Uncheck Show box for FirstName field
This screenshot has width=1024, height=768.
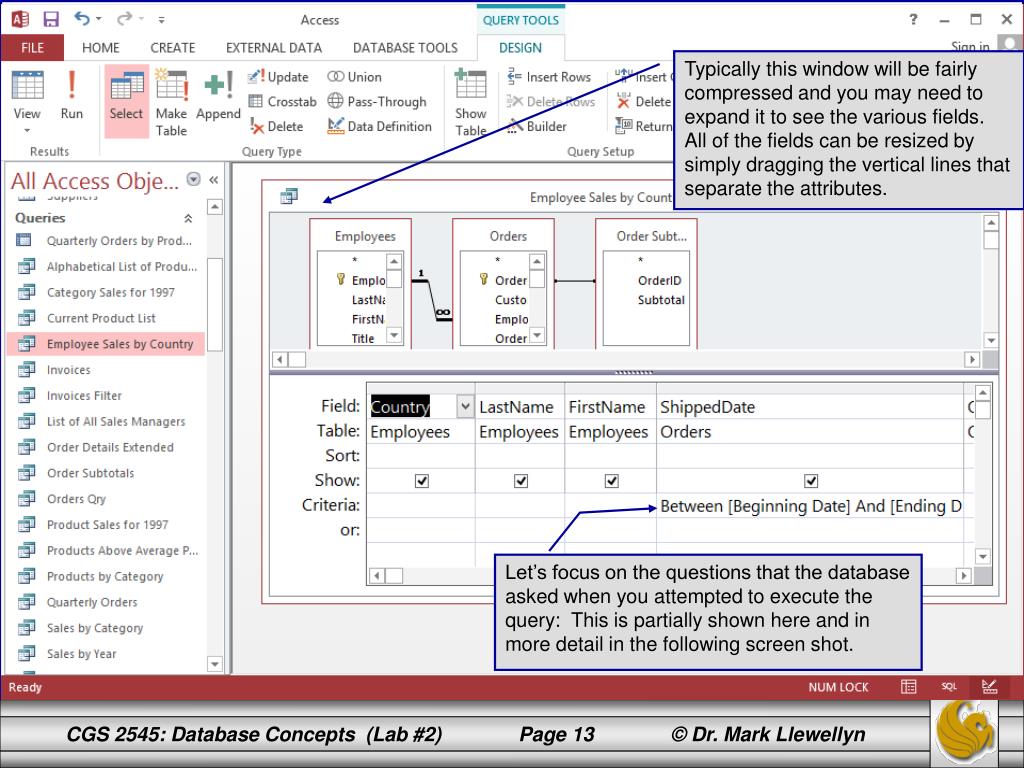pyautogui.click(x=612, y=481)
